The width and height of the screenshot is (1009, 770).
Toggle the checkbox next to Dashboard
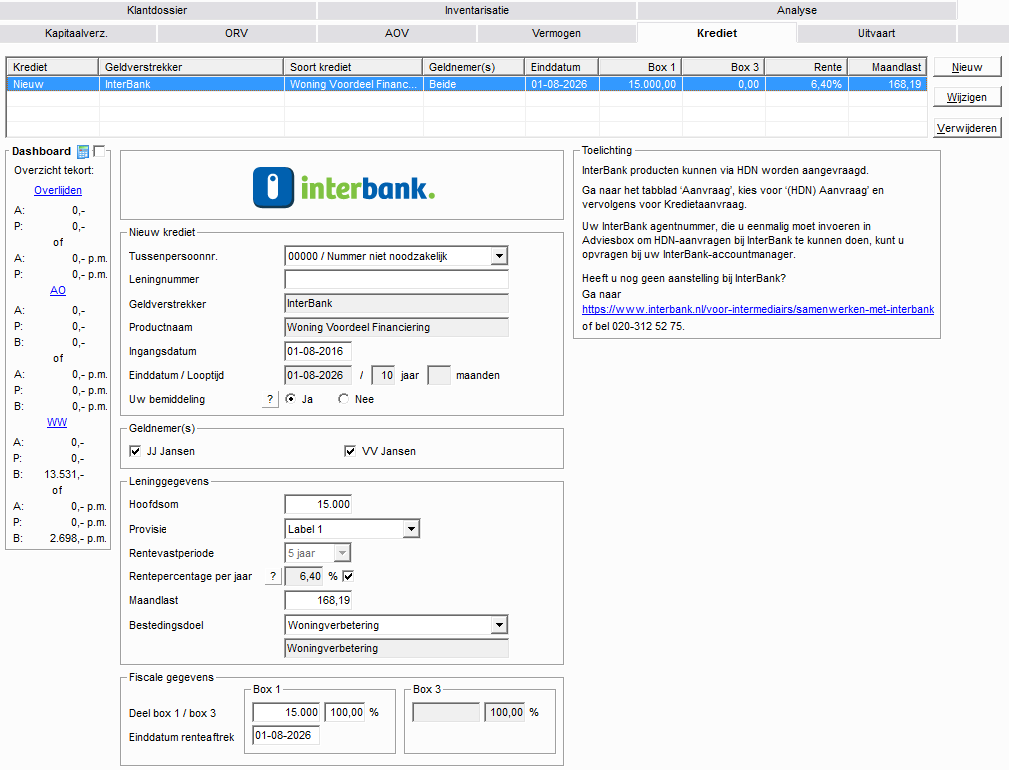(99, 151)
